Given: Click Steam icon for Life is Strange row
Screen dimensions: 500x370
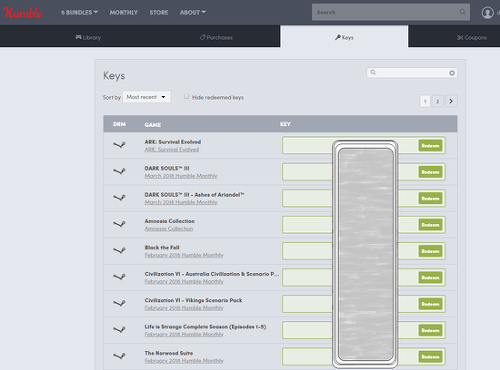Looking at the screenshot, I should (119, 329).
